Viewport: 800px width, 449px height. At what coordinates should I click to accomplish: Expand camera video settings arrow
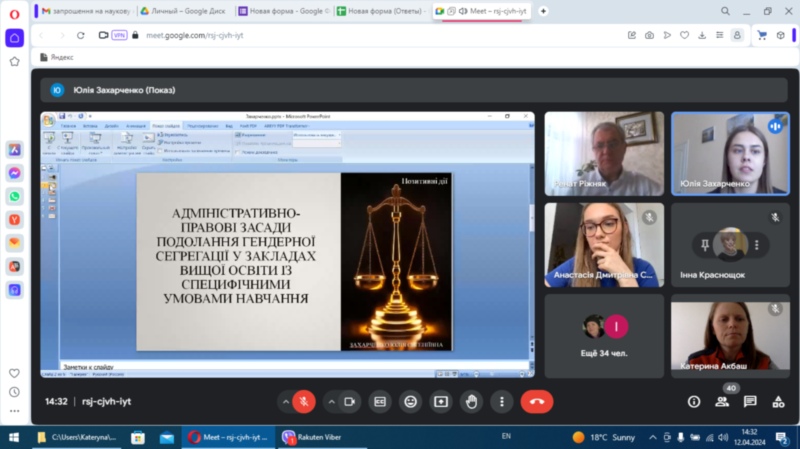pos(331,401)
